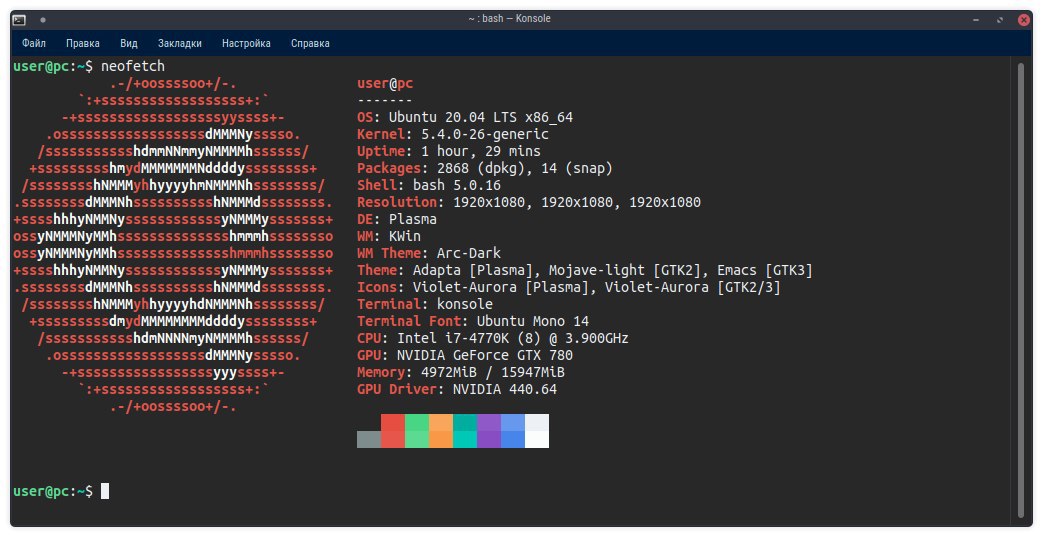Minimize the Konsole window
Viewport: 1043px width, 537px height.
pyautogui.click(x=976, y=20)
